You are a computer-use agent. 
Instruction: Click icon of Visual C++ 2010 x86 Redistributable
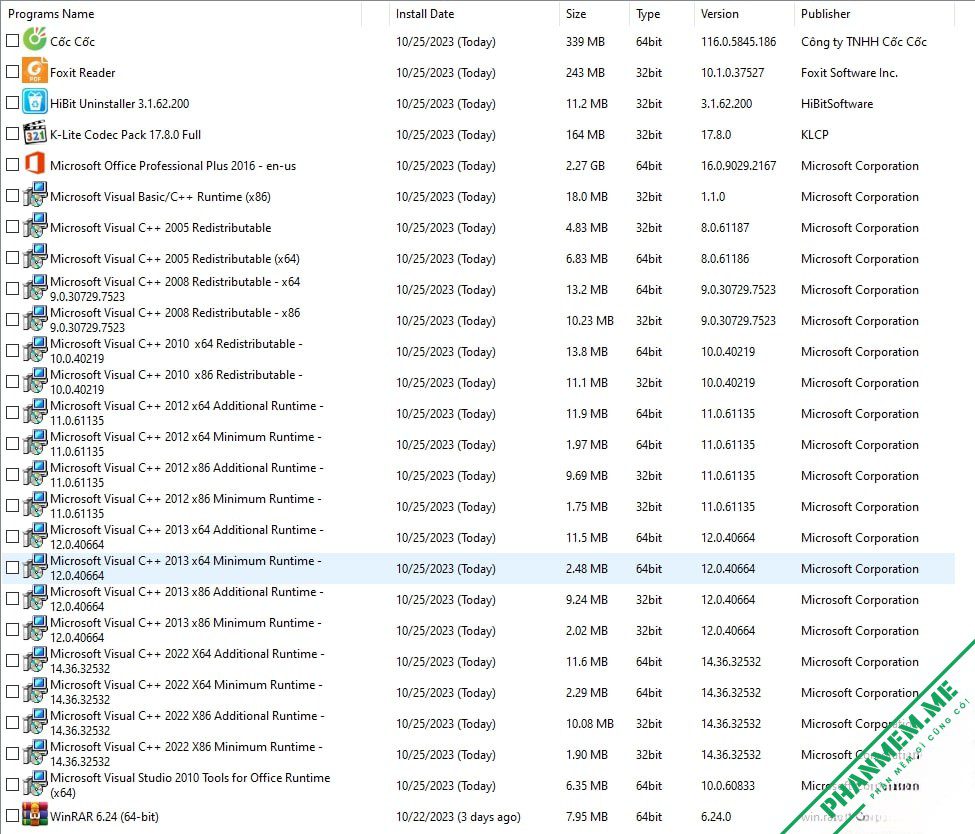[35, 381]
